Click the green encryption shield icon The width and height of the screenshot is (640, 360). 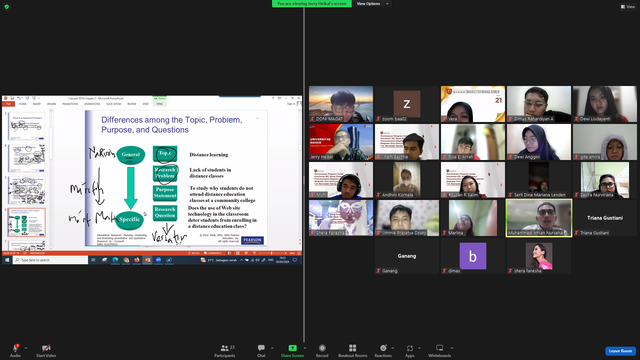(7, 7)
